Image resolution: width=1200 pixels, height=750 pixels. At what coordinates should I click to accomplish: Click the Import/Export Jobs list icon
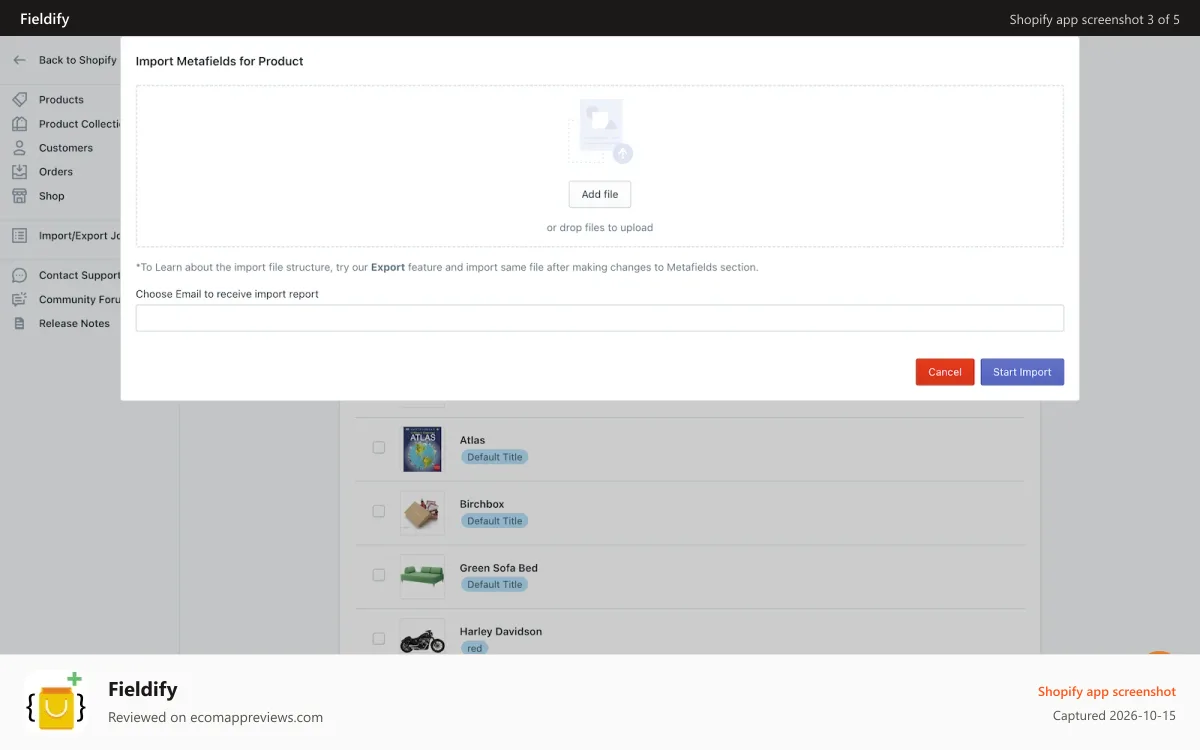click(x=19, y=236)
